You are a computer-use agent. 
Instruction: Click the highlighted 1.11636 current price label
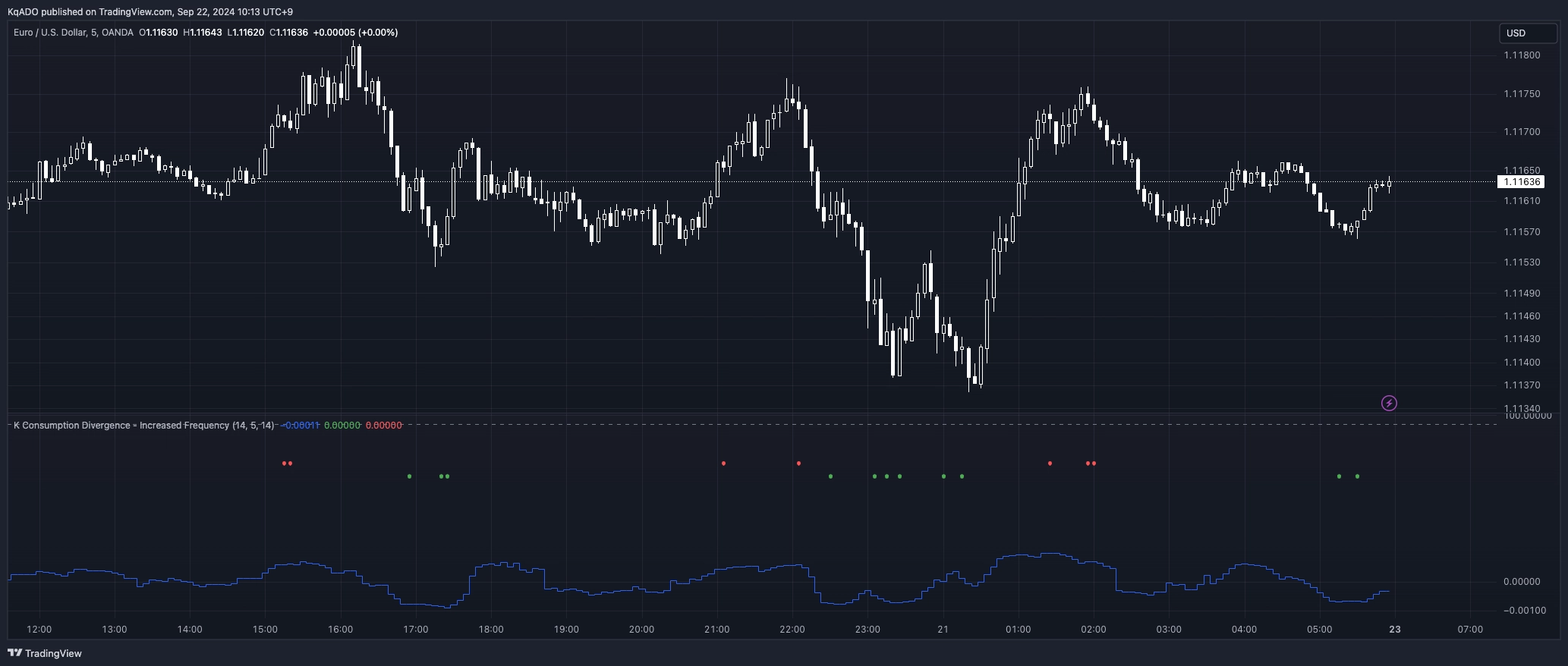1522,182
